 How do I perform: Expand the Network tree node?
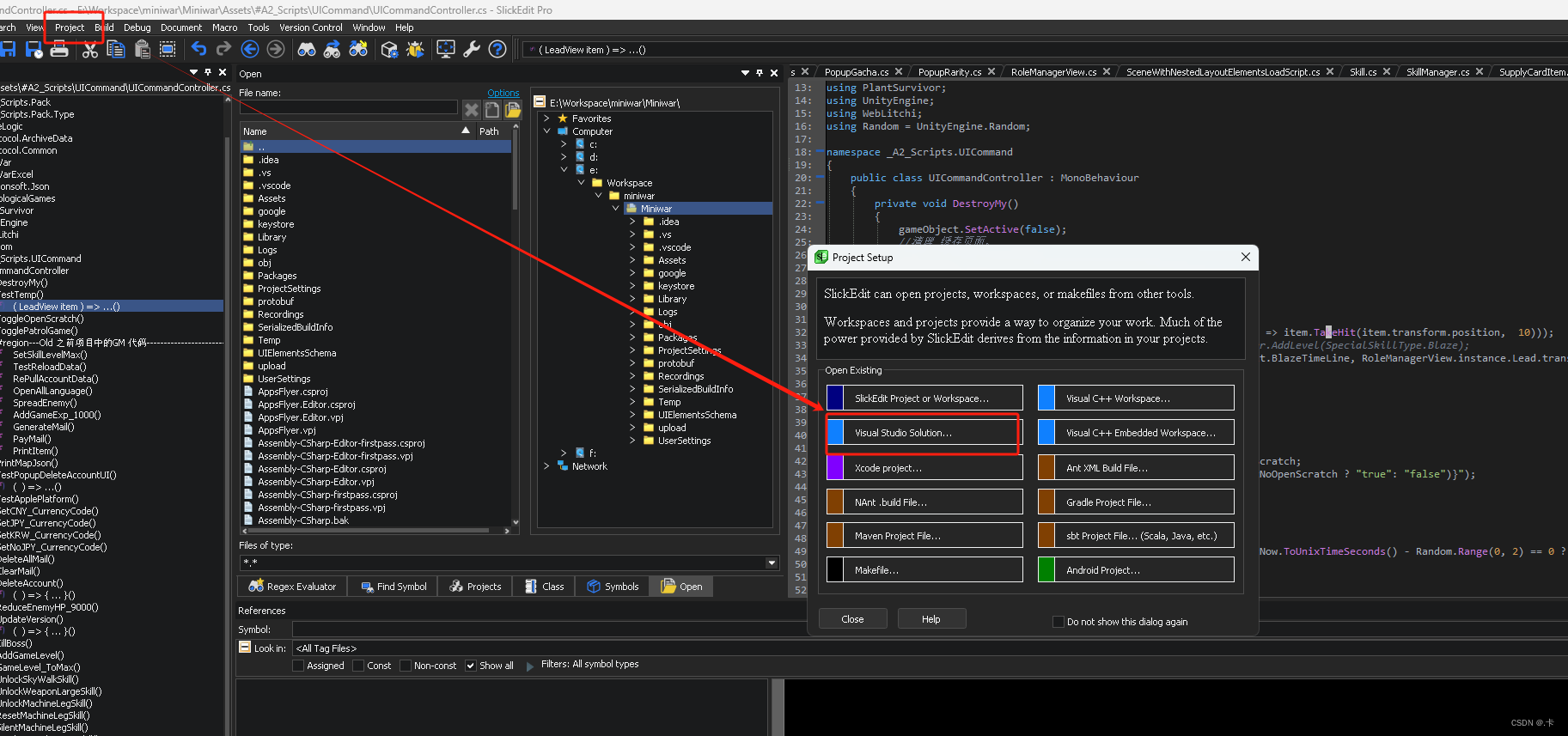pos(546,466)
